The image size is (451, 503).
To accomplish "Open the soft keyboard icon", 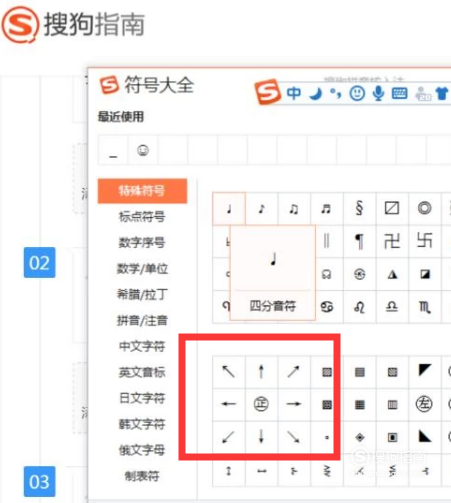I will [399, 93].
